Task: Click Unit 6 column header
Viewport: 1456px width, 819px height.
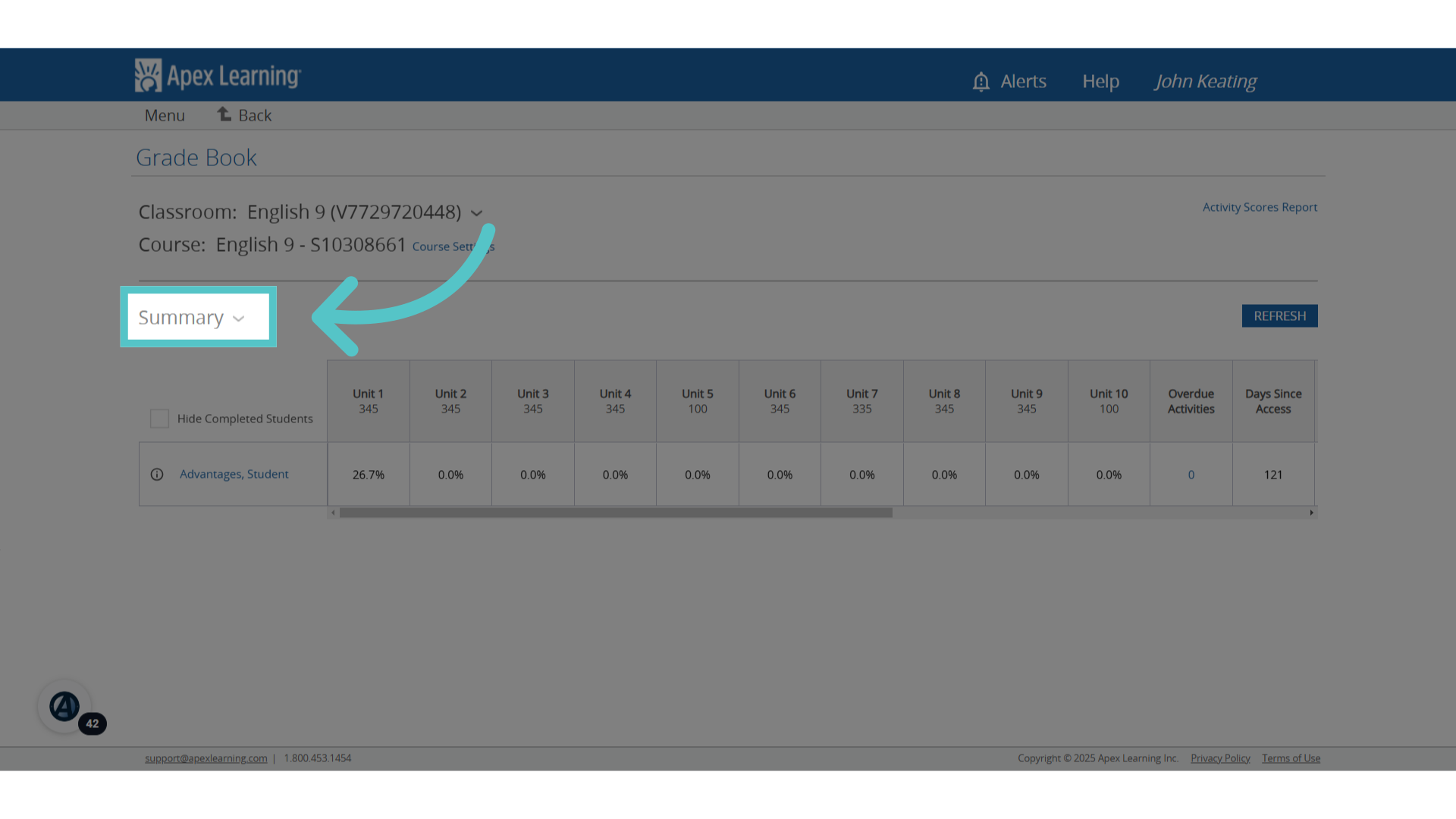Action: click(780, 401)
